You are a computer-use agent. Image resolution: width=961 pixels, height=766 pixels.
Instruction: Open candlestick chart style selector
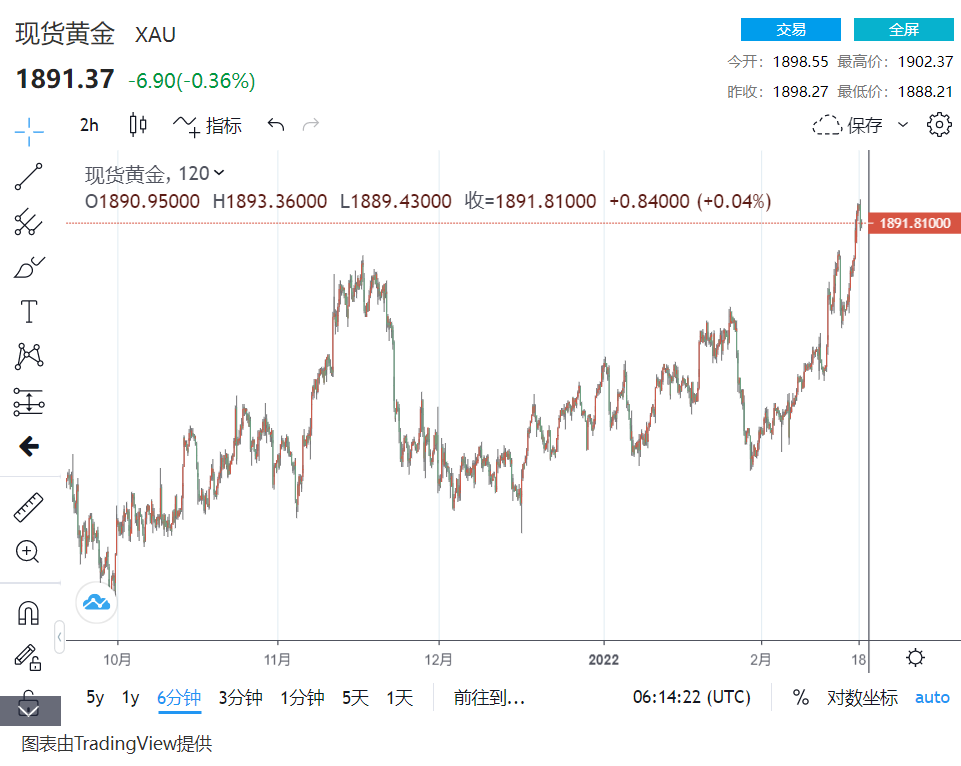[138, 125]
